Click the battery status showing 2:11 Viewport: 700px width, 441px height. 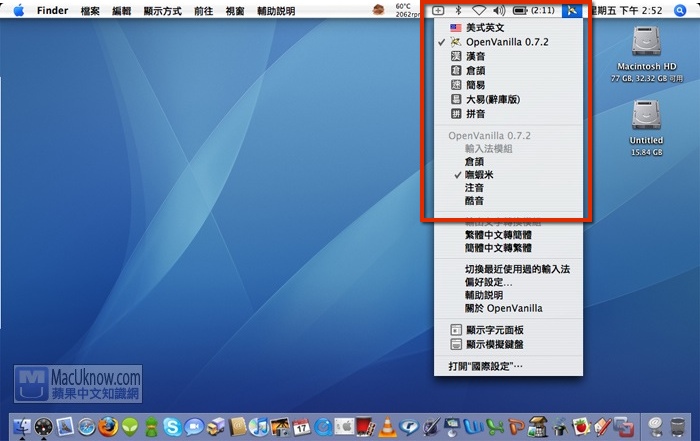pyautogui.click(x=533, y=10)
